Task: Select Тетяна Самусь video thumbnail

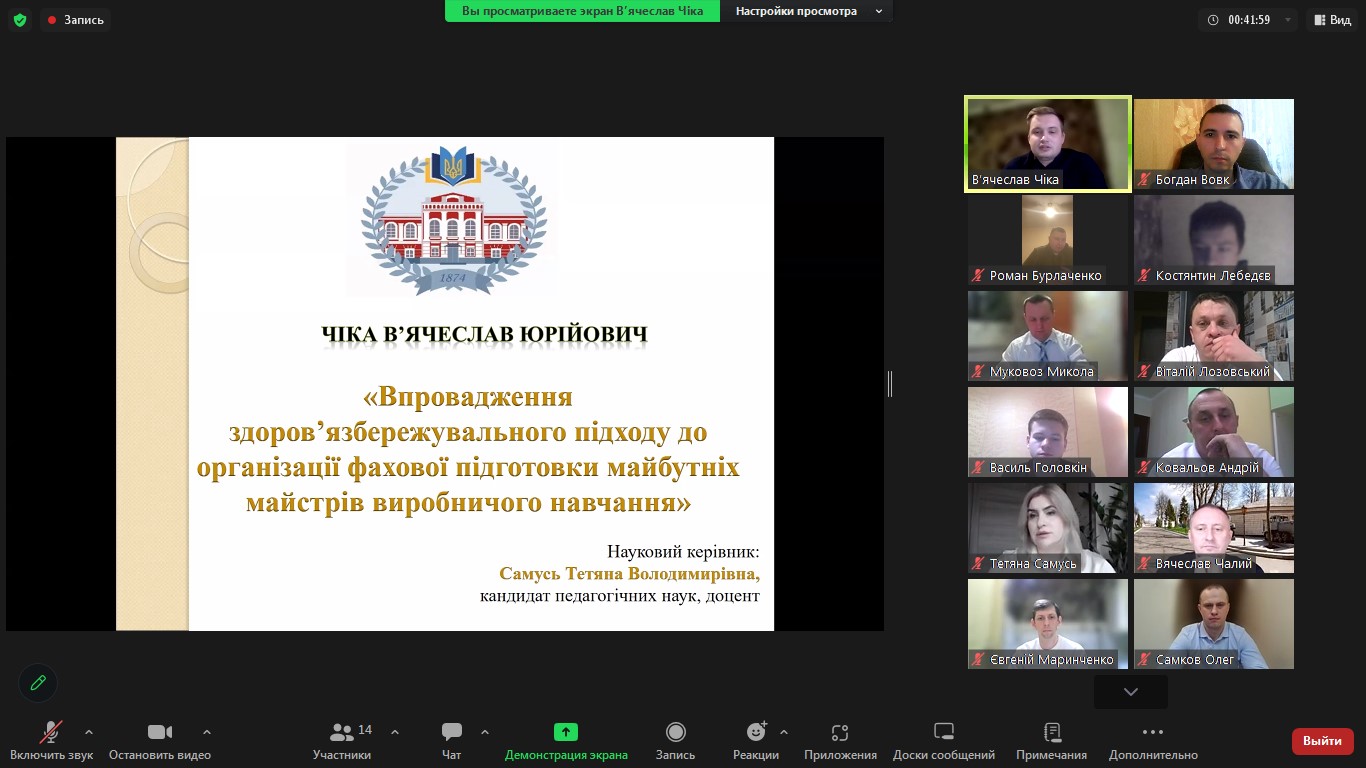Action: [1047, 528]
